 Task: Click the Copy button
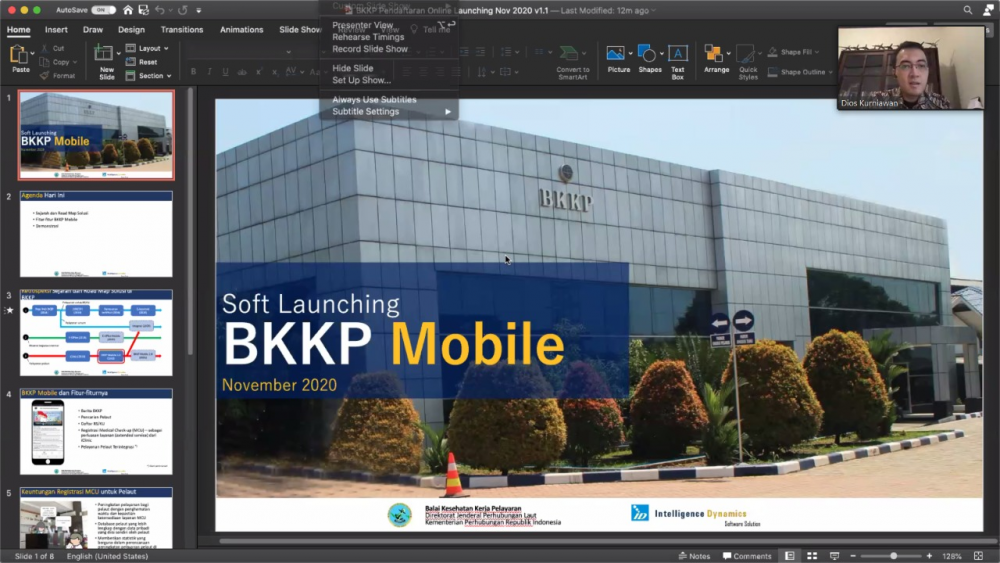[55, 62]
